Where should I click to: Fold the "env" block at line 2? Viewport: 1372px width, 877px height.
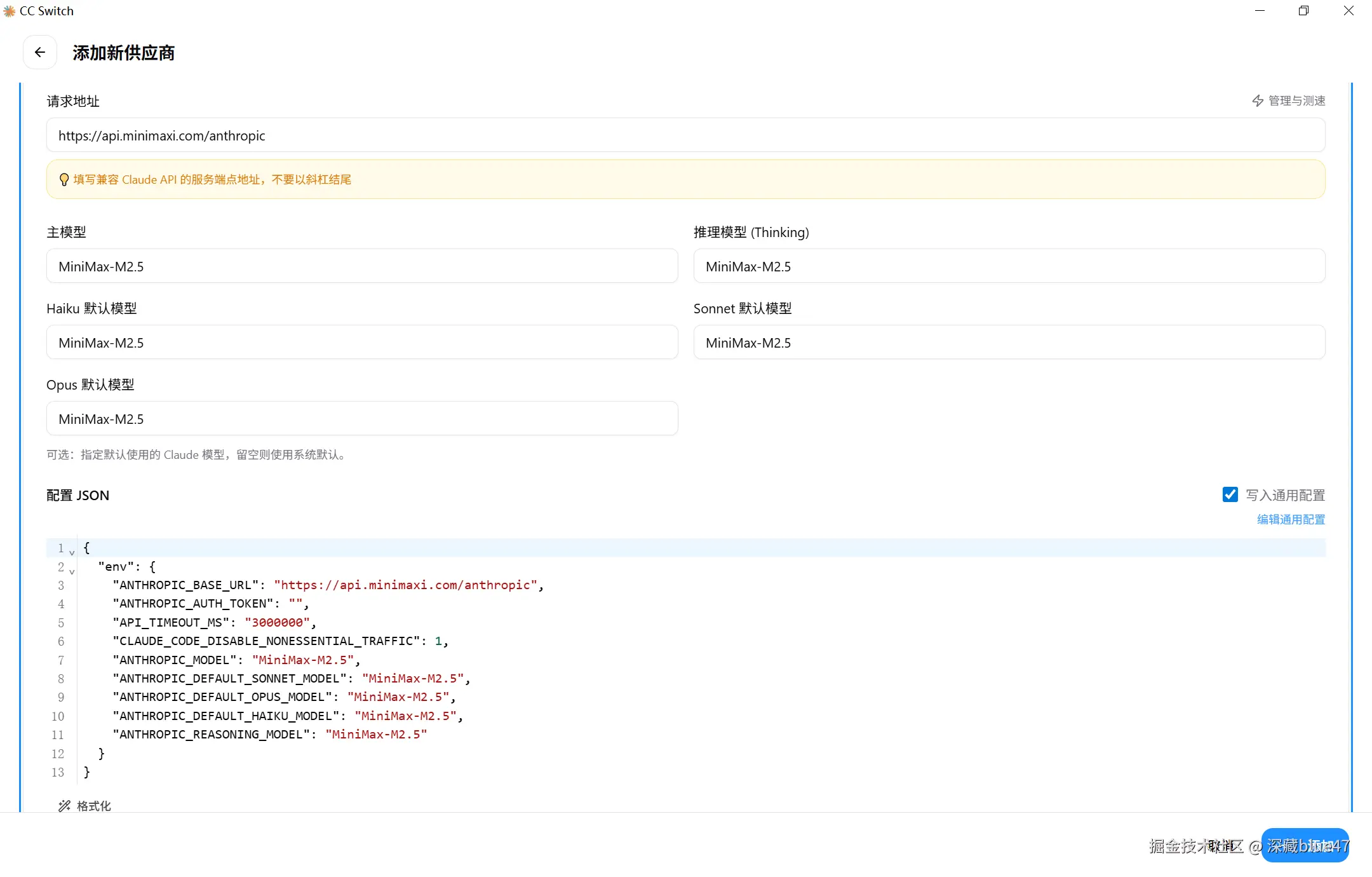72,571
